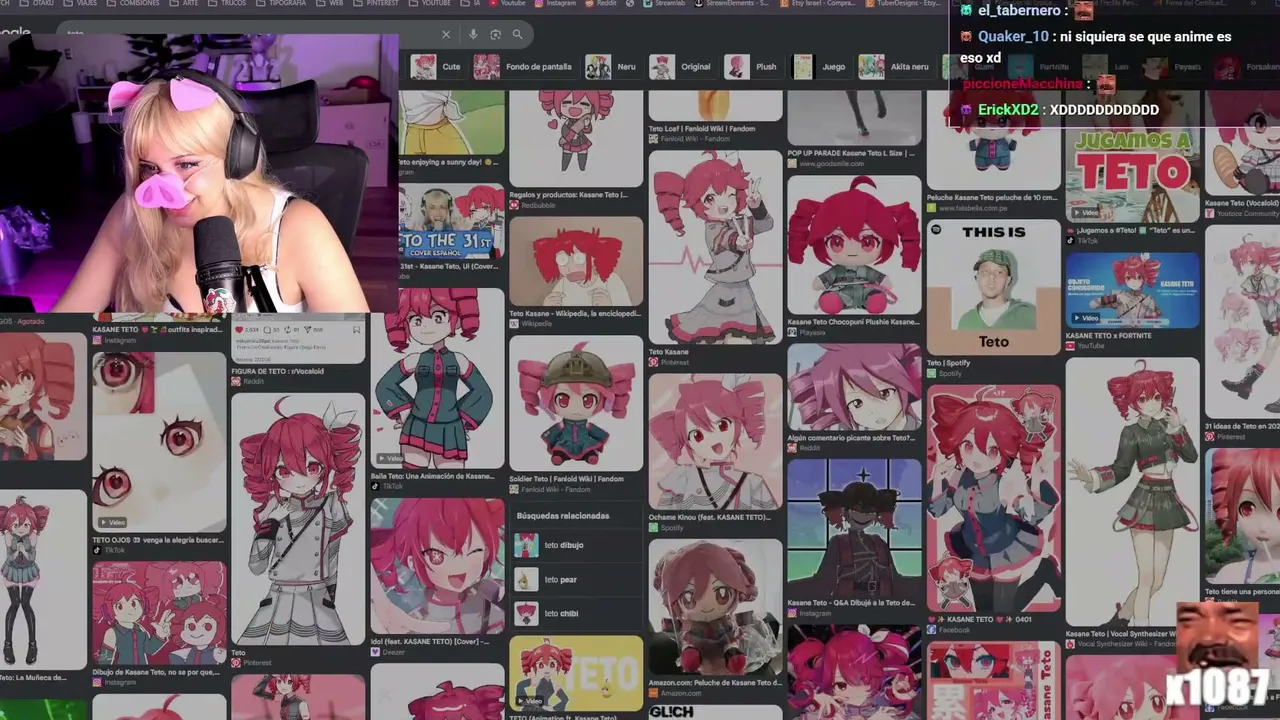Screen dimensions: 1280x720
Task: Filter images by the Akita neru chip
Action: pos(896,67)
